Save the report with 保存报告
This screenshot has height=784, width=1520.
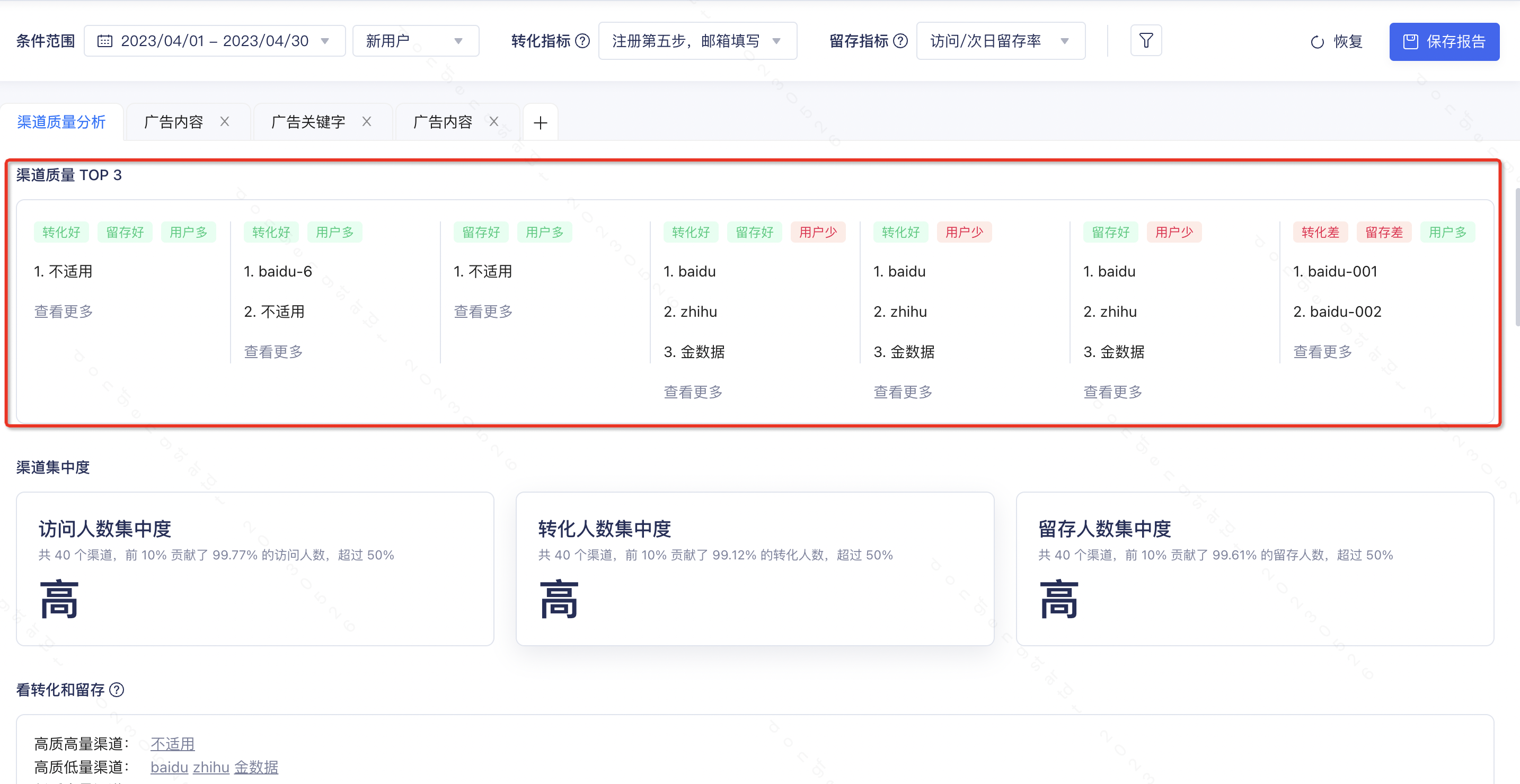click(1444, 41)
